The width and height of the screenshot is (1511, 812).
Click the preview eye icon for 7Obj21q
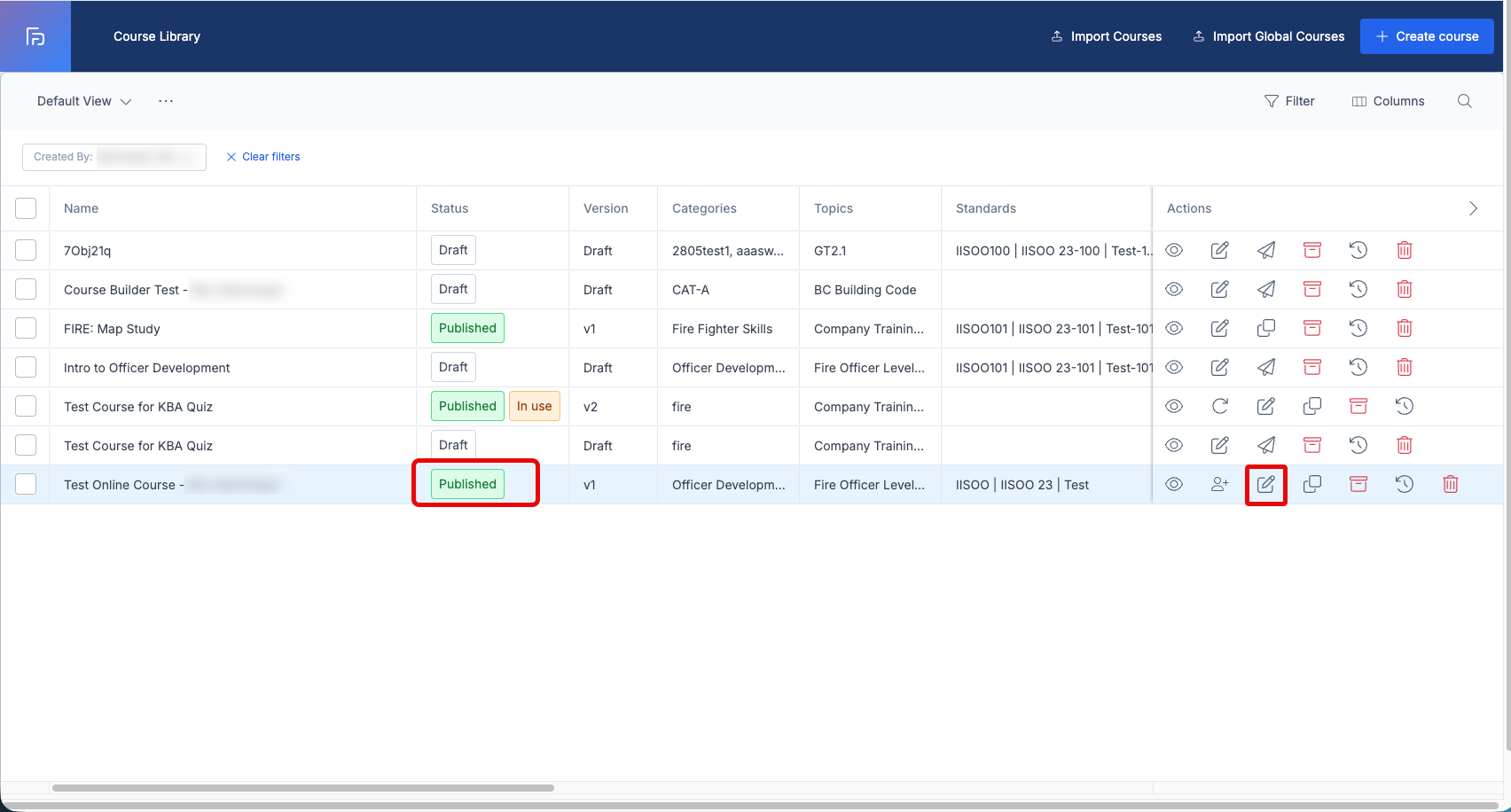click(x=1174, y=250)
